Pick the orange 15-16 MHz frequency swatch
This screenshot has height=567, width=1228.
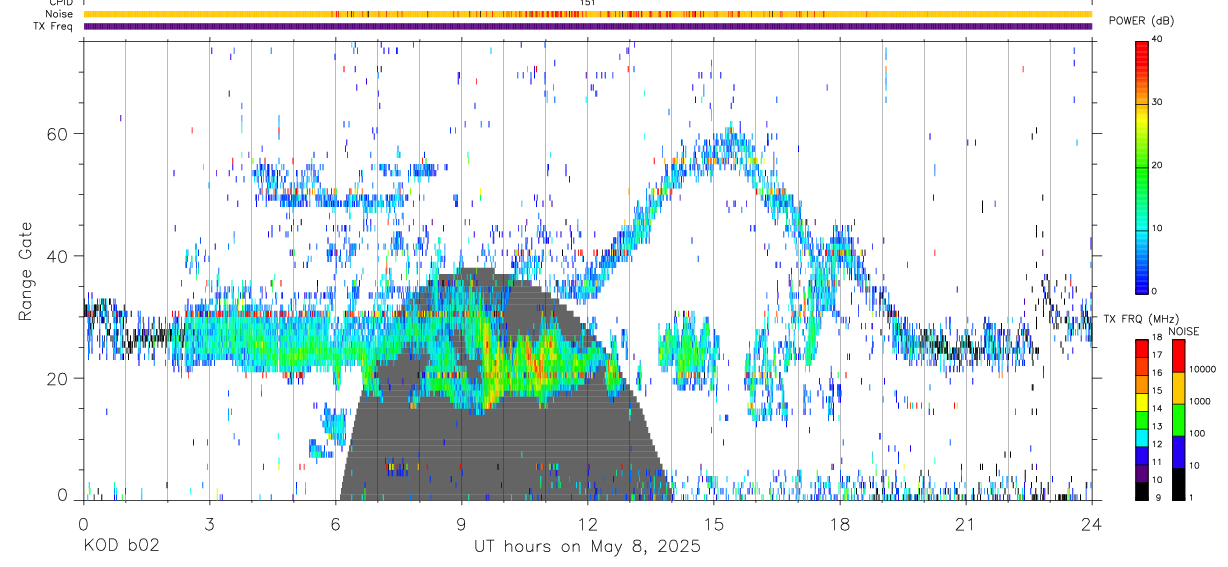1142,385
